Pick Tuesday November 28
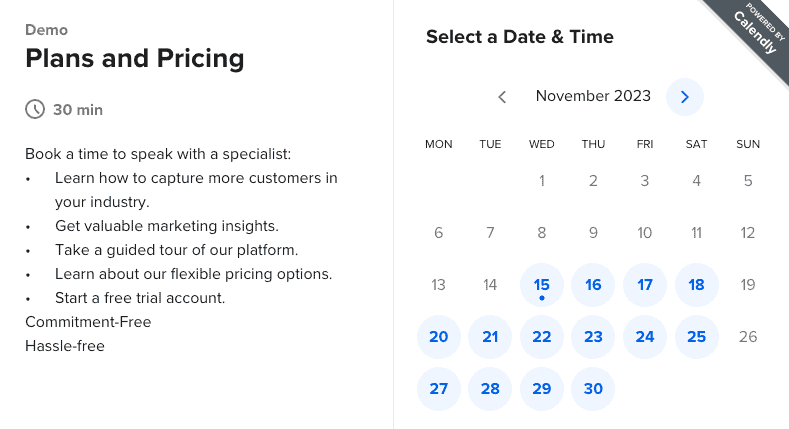The width and height of the screenshot is (789, 429). tap(490, 388)
